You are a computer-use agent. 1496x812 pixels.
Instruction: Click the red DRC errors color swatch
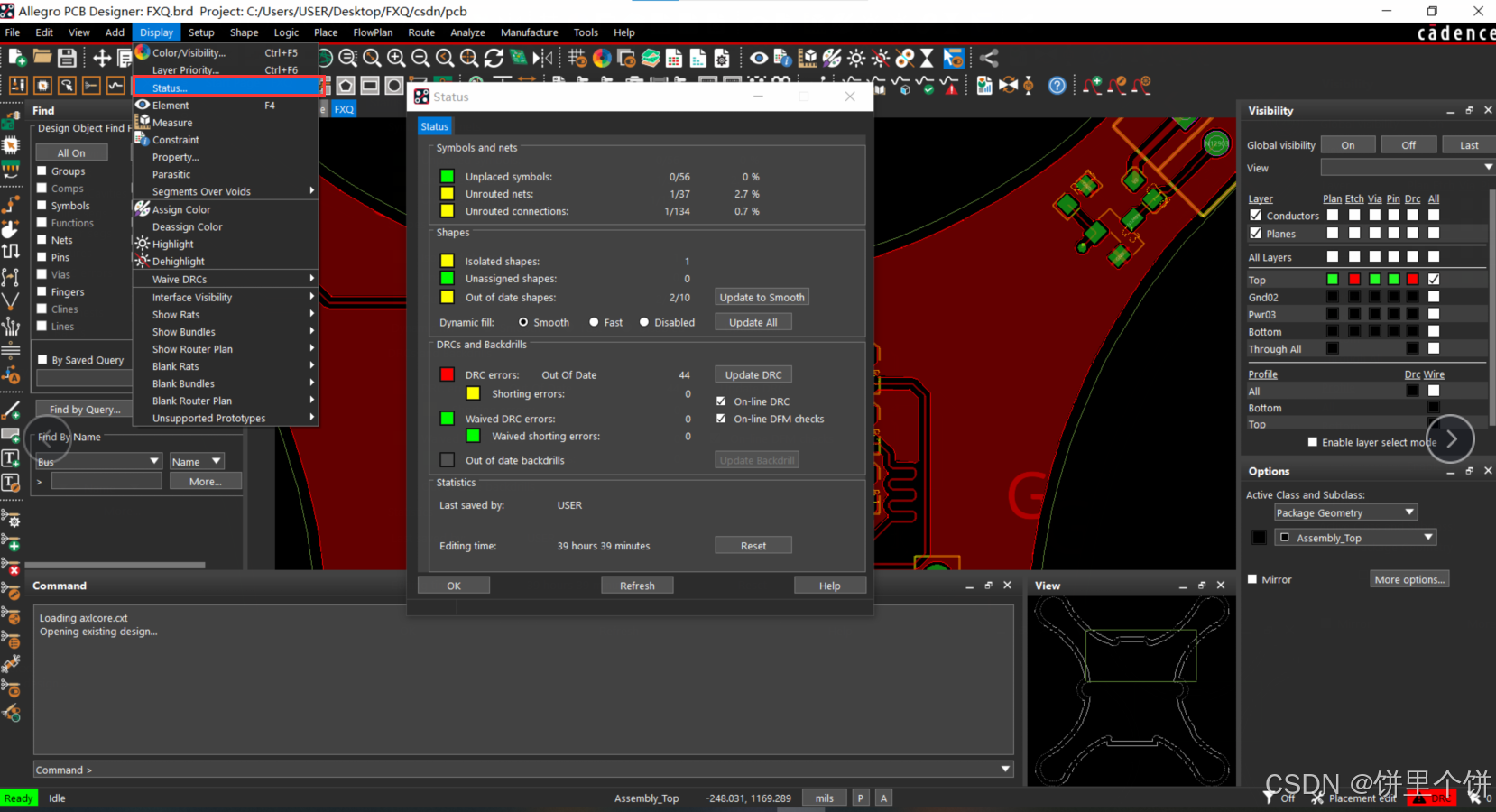(x=447, y=374)
